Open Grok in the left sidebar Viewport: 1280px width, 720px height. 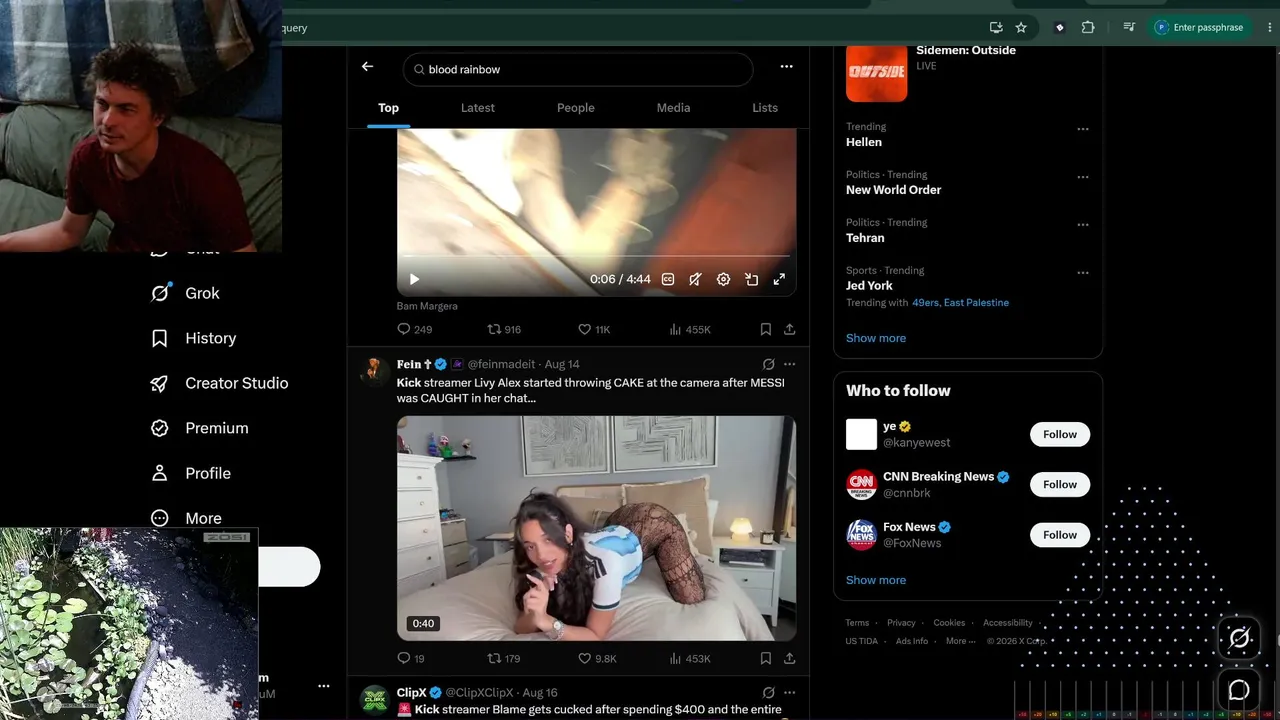(184, 293)
